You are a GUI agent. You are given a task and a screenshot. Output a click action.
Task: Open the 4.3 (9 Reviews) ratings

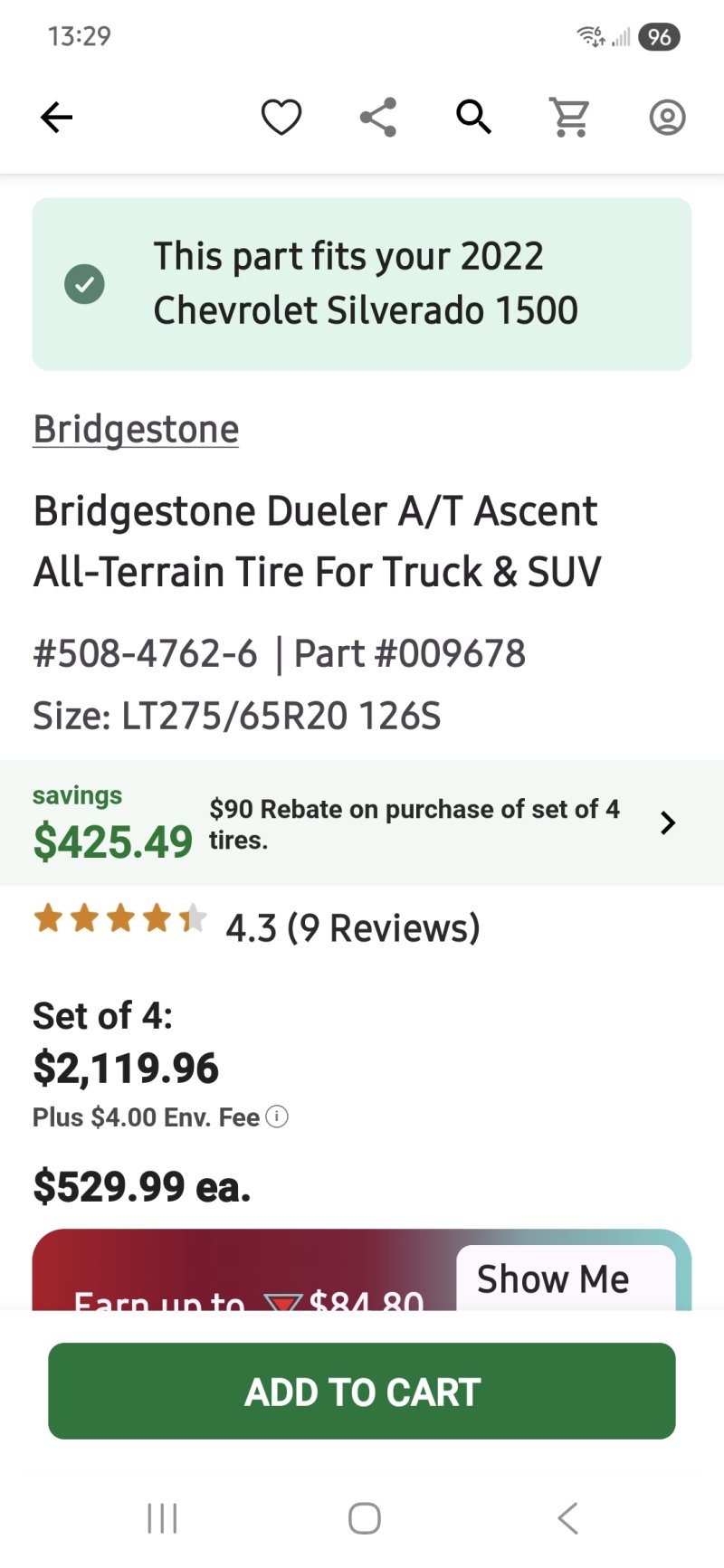[x=353, y=928]
